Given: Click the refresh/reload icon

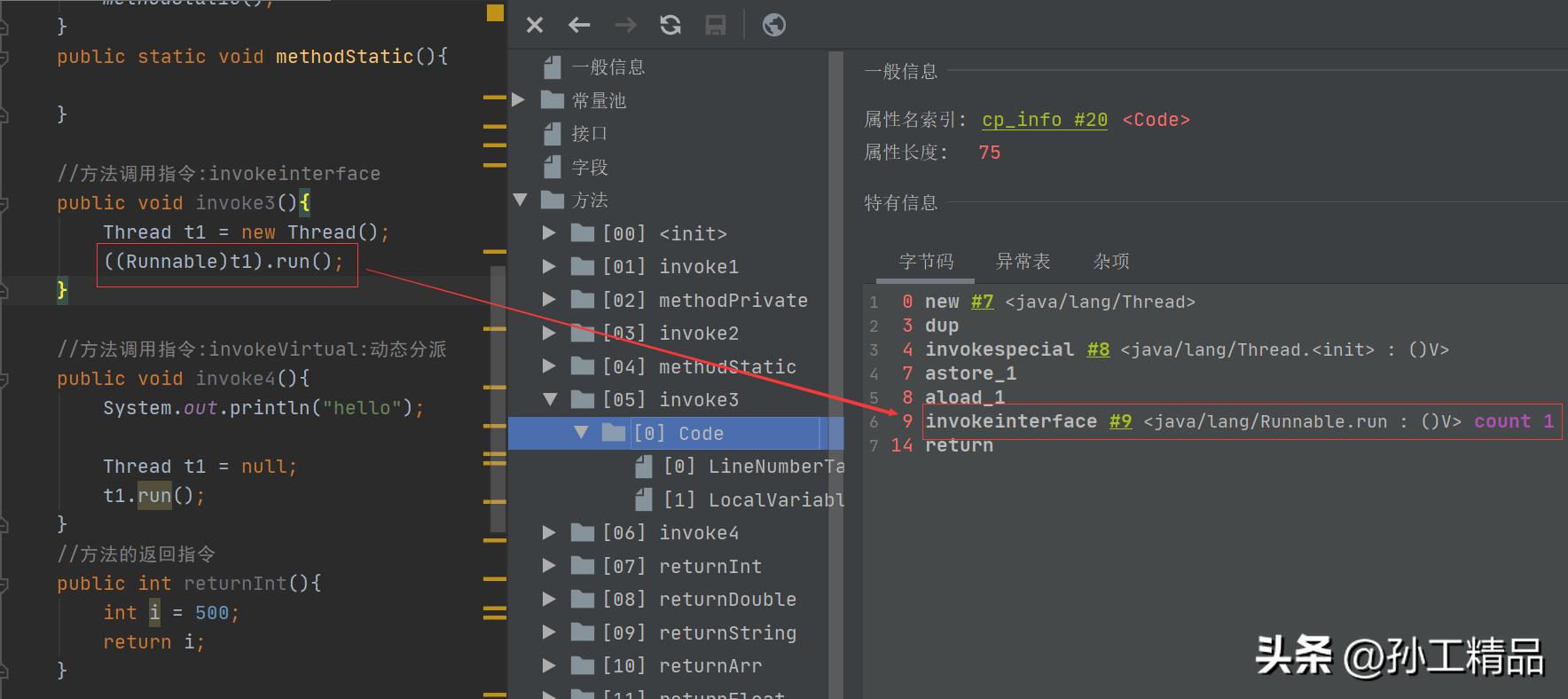Looking at the screenshot, I should click(670, 25).
